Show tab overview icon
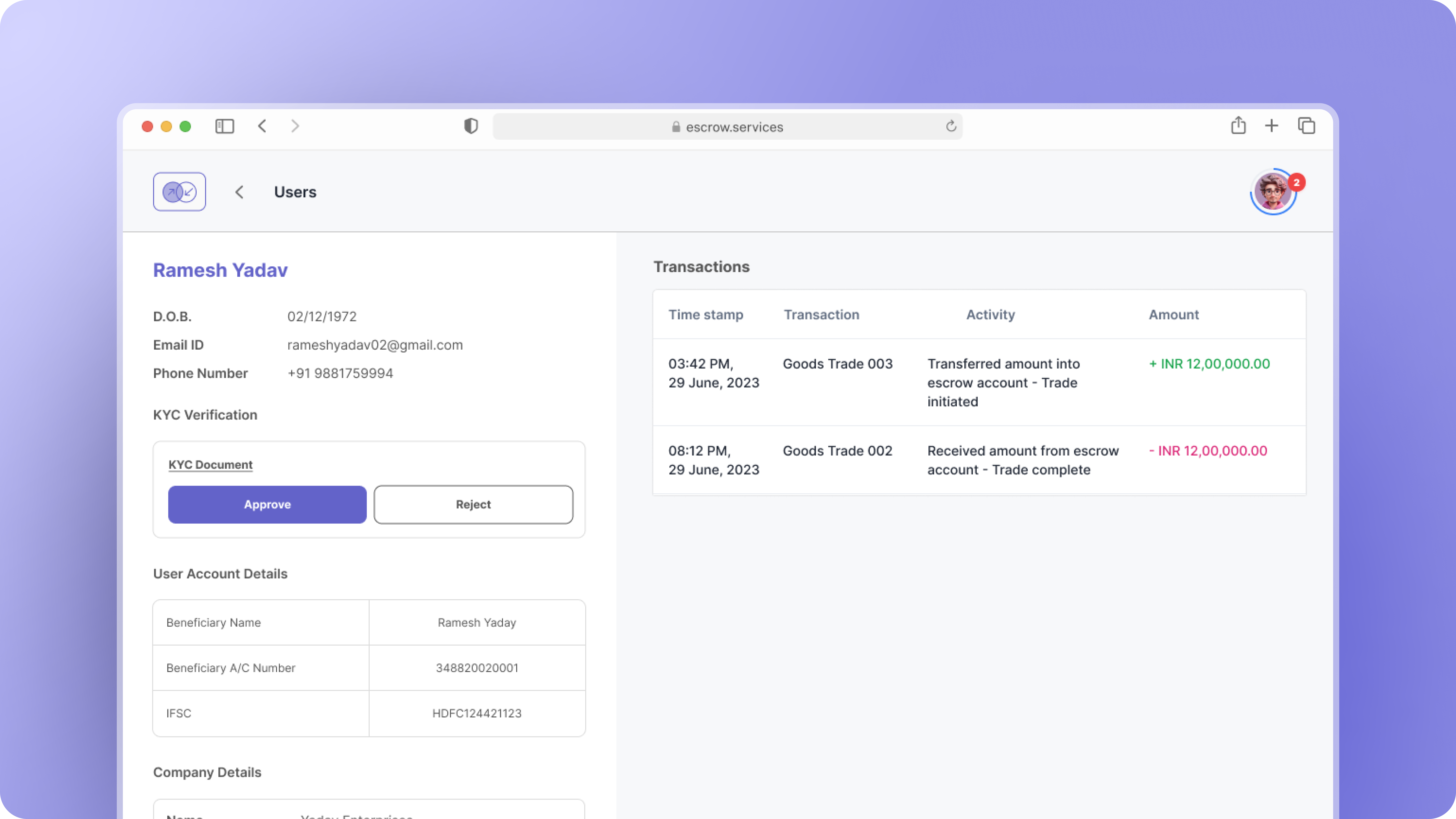1456x819 pixels. coord(1306,126)
